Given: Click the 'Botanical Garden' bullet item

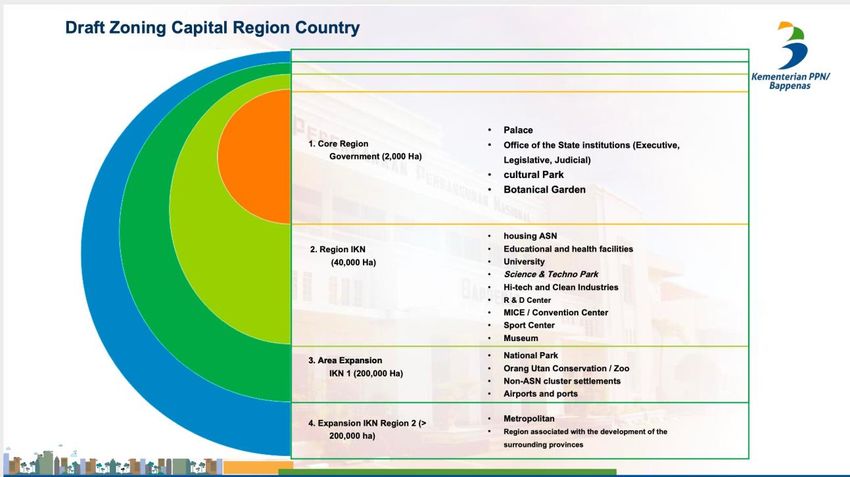Looking at the screenshot, I should coord(544,190).
